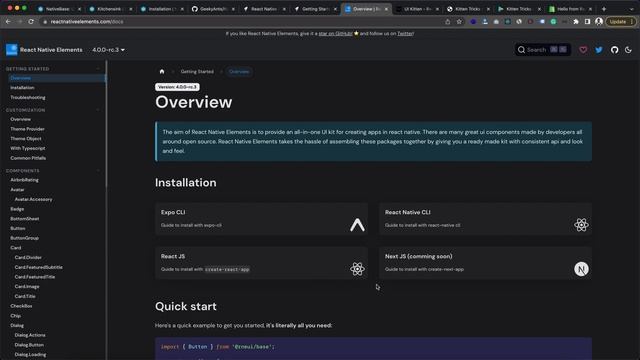Click the Version: 4.0.0-rc.3 badge
This screenshot has width=640, height=360.
(x=177, y=87)
